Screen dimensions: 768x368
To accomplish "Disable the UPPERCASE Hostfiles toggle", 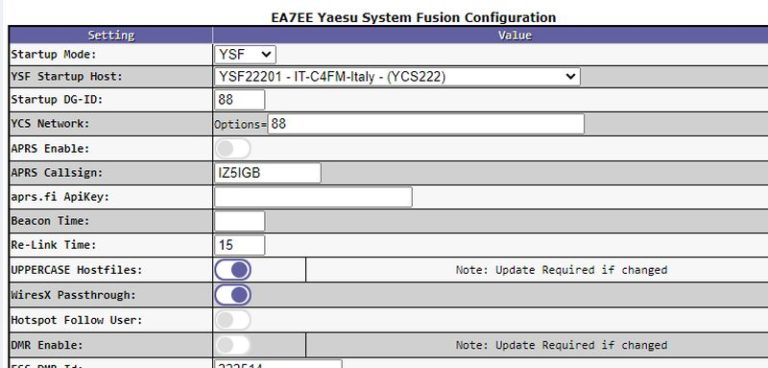I will (233, 270).
